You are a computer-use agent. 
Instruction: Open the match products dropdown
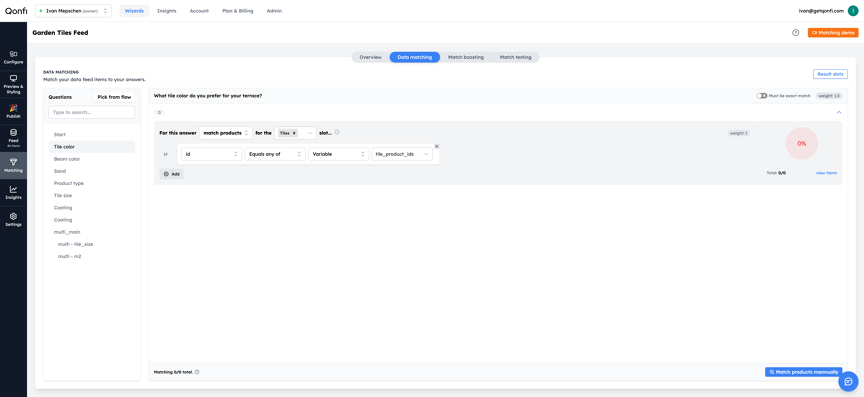pyautogui.click(x=226, y=133)
